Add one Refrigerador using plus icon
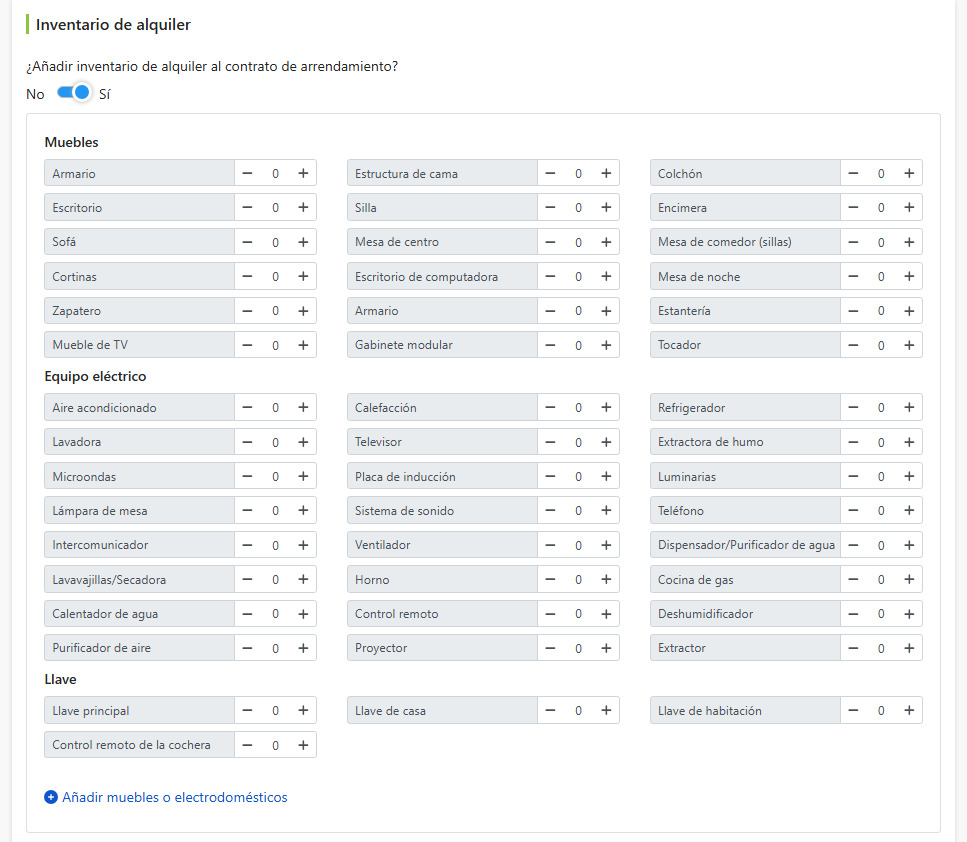The width and height of the screenshot is (967, 842). coord(909,408)
